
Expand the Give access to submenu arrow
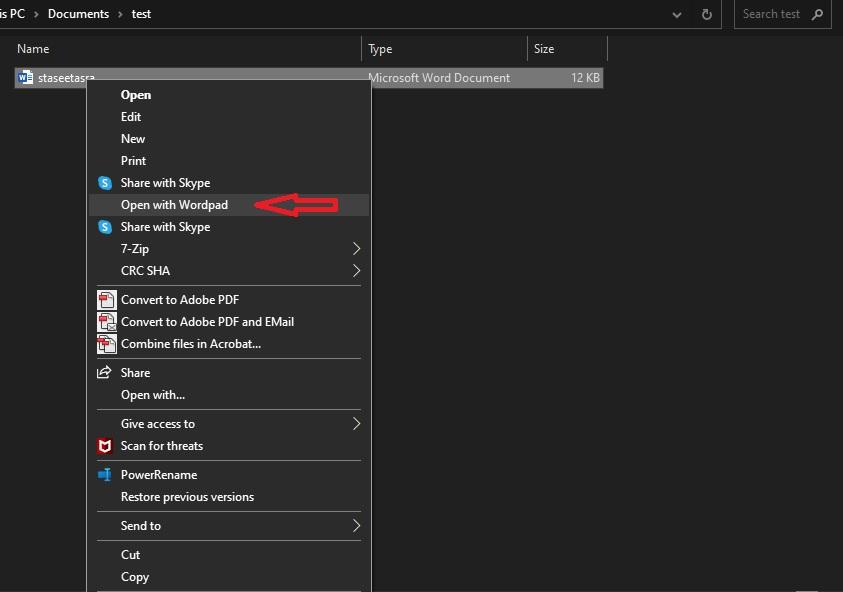(x=356, y=424)
